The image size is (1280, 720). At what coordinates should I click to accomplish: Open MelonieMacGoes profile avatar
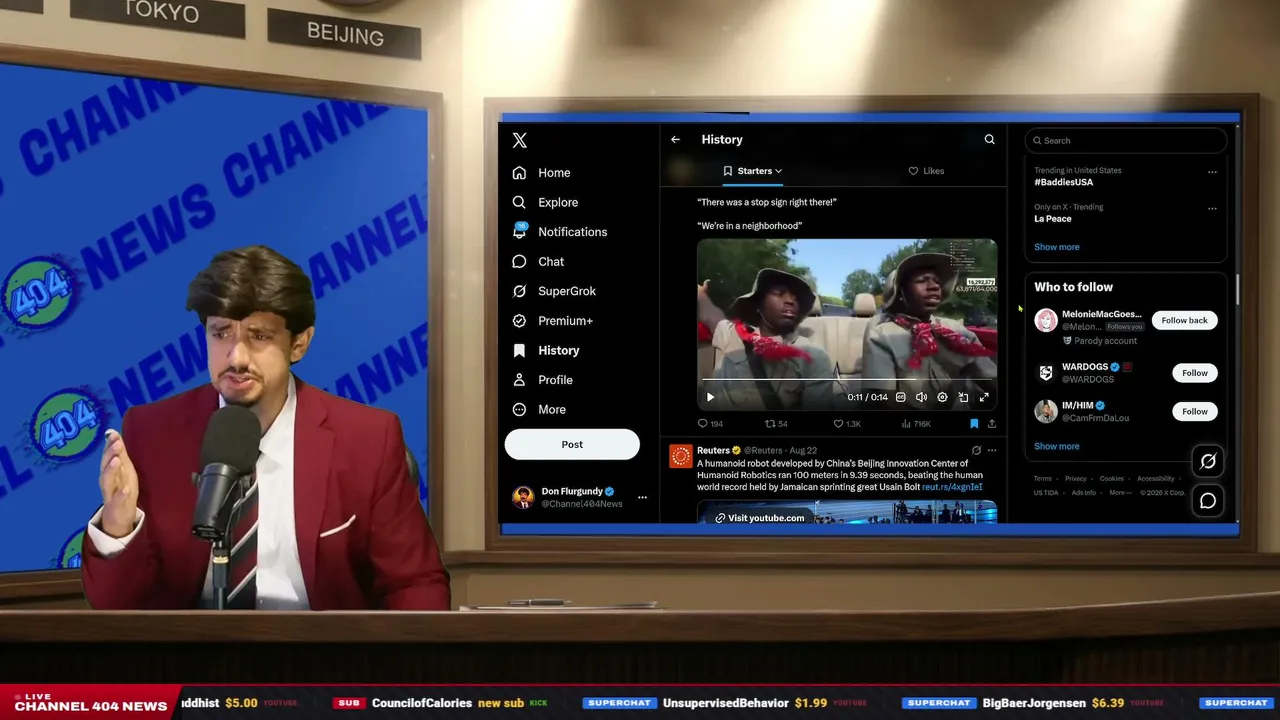pyautogui.click(x=1046, y=320)
